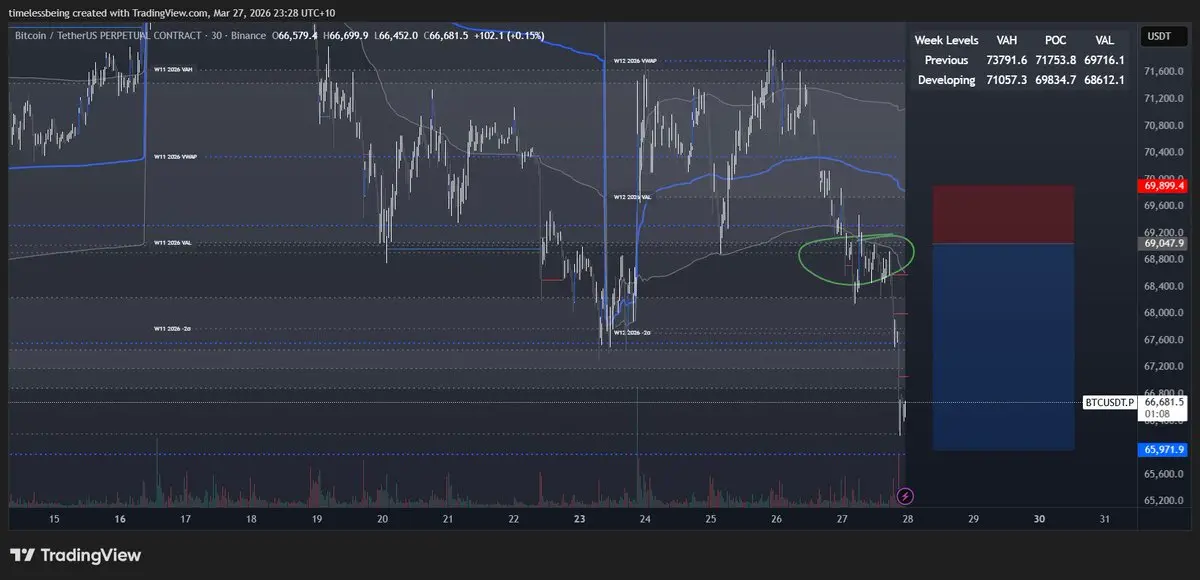Image resolution: width=1200 pixels, height=580 pixels.
Task: Click the change value +102.1 (+0.15%)
Action: click(508, 35)
